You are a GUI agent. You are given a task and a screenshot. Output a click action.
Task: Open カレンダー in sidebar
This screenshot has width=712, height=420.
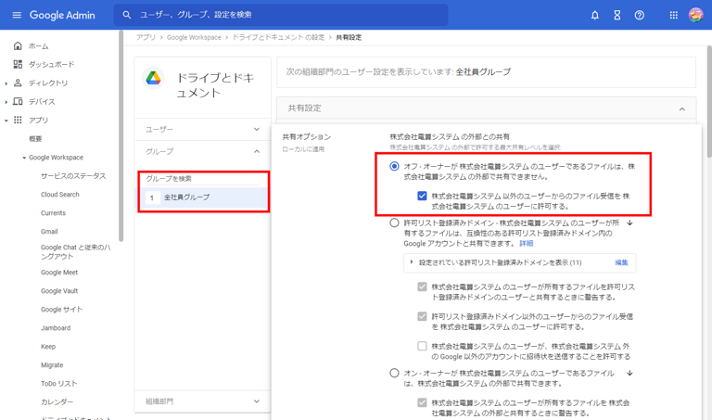coord(57,402)
